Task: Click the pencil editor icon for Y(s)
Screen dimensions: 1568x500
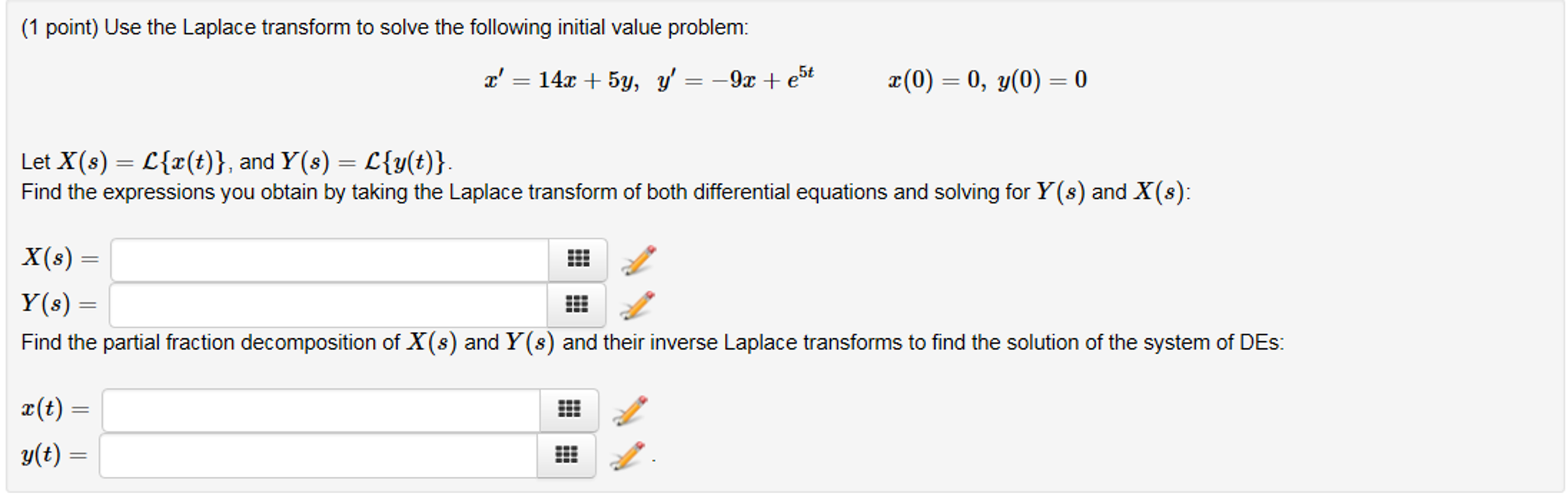Action: coord(638,305)
